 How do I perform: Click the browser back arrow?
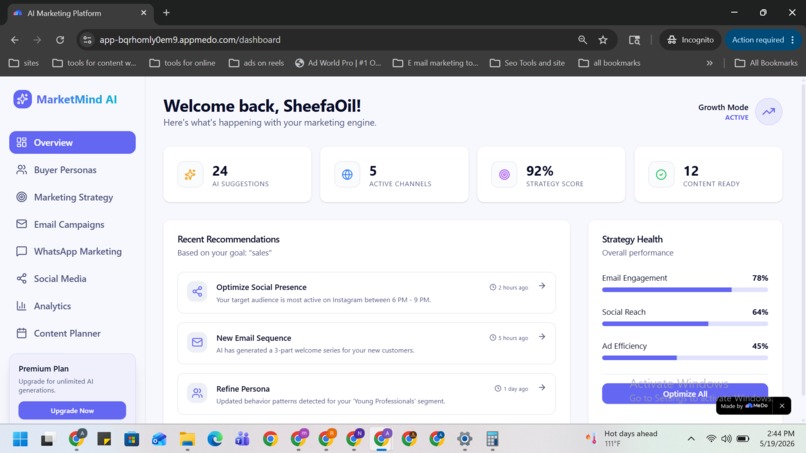tap(15, 40)
